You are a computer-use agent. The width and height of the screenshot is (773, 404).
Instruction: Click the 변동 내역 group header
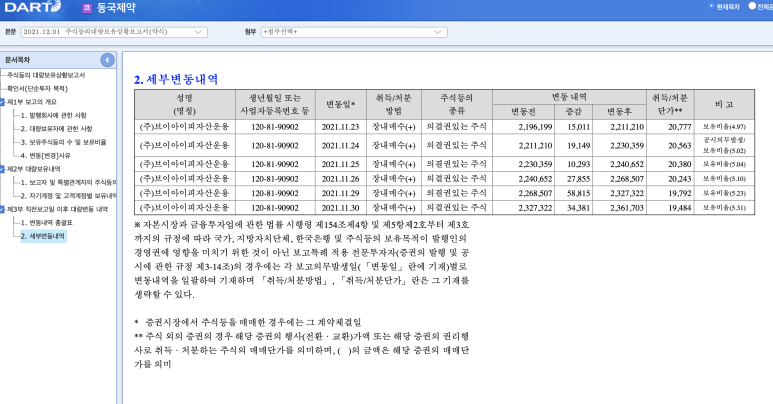[569, 97]
